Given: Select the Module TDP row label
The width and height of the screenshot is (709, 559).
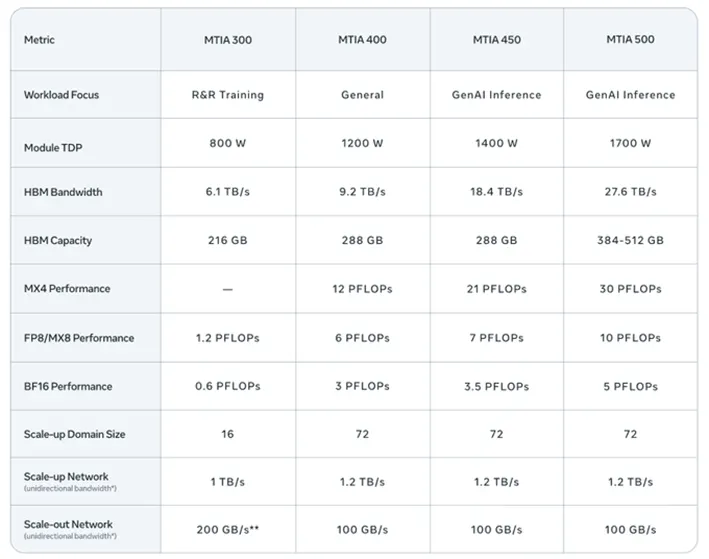Looking at the screenshot, I should [53, 148].
